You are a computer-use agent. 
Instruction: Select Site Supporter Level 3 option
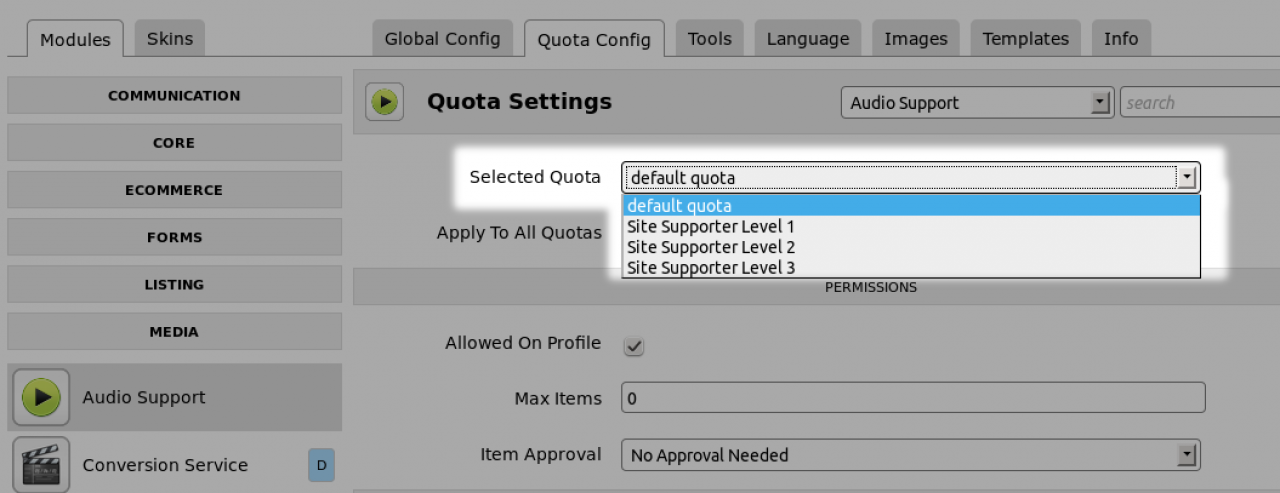(x=710, y=268)
